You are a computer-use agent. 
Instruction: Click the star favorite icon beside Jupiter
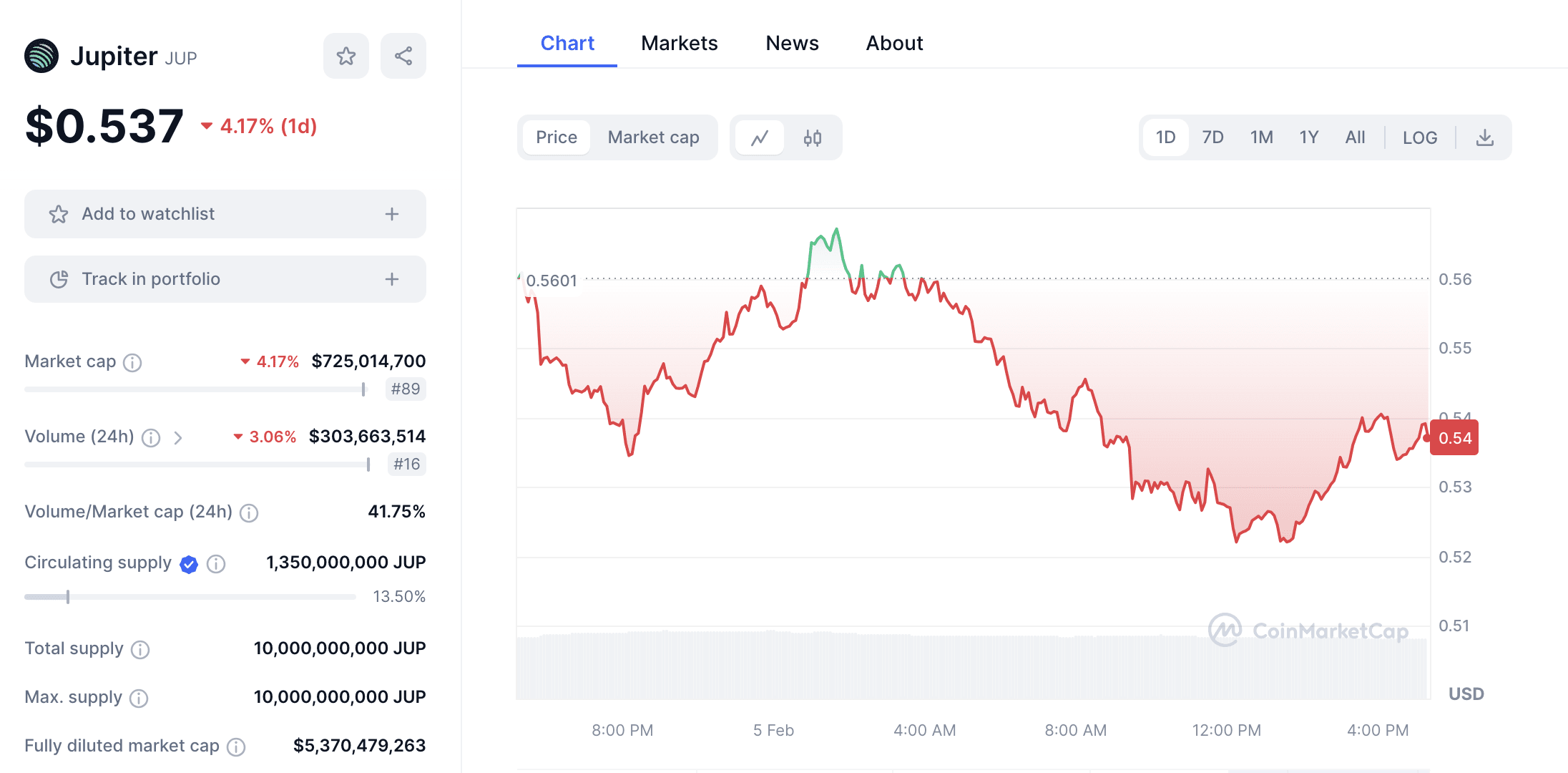(346, 56)
